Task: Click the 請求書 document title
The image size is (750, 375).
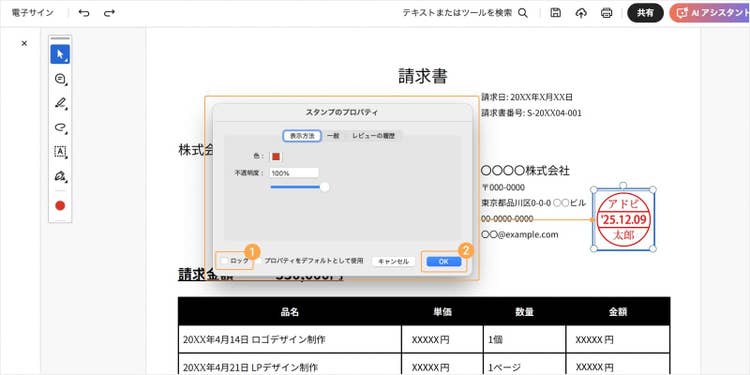Action: pos(423,76)
